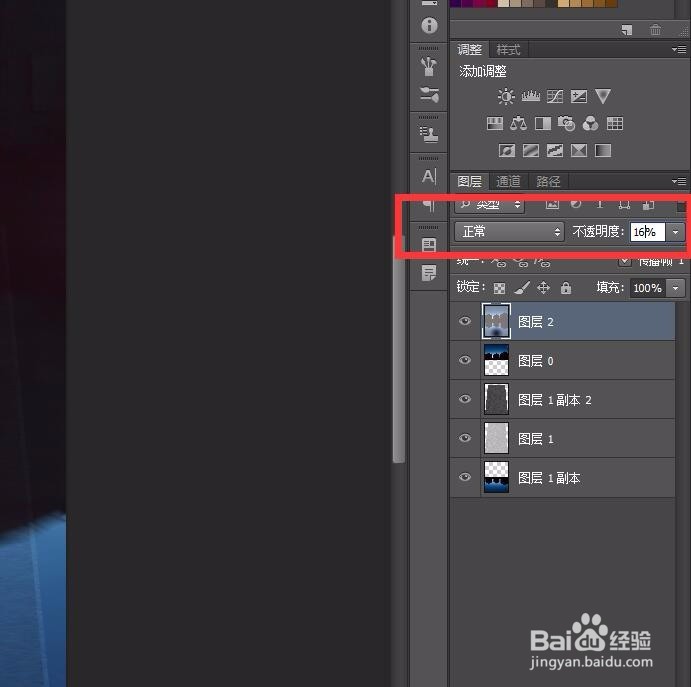This screenshot has height=687, width=691.
Task: Add a Gradient Map adjustment
Action: 603,151
